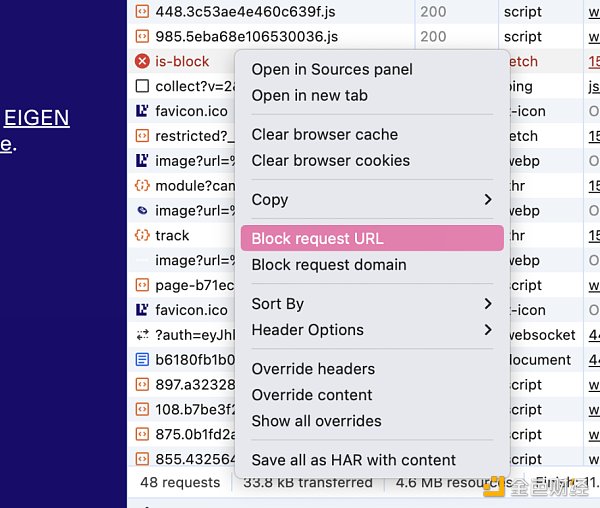Click the script icon next to 985.5eba68e106530036.js
This screenshot has height=508, width=600.
point(142,37)
